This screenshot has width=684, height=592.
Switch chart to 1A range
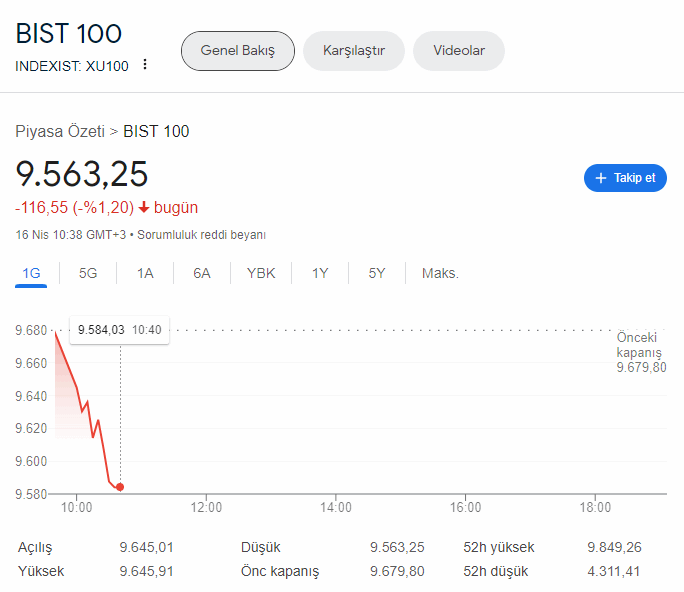145,273
